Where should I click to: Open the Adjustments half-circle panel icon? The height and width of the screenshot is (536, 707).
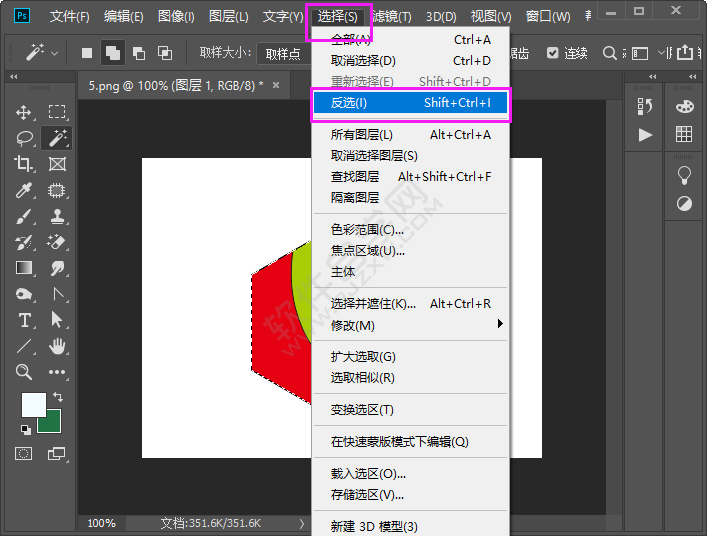point(684,204)
